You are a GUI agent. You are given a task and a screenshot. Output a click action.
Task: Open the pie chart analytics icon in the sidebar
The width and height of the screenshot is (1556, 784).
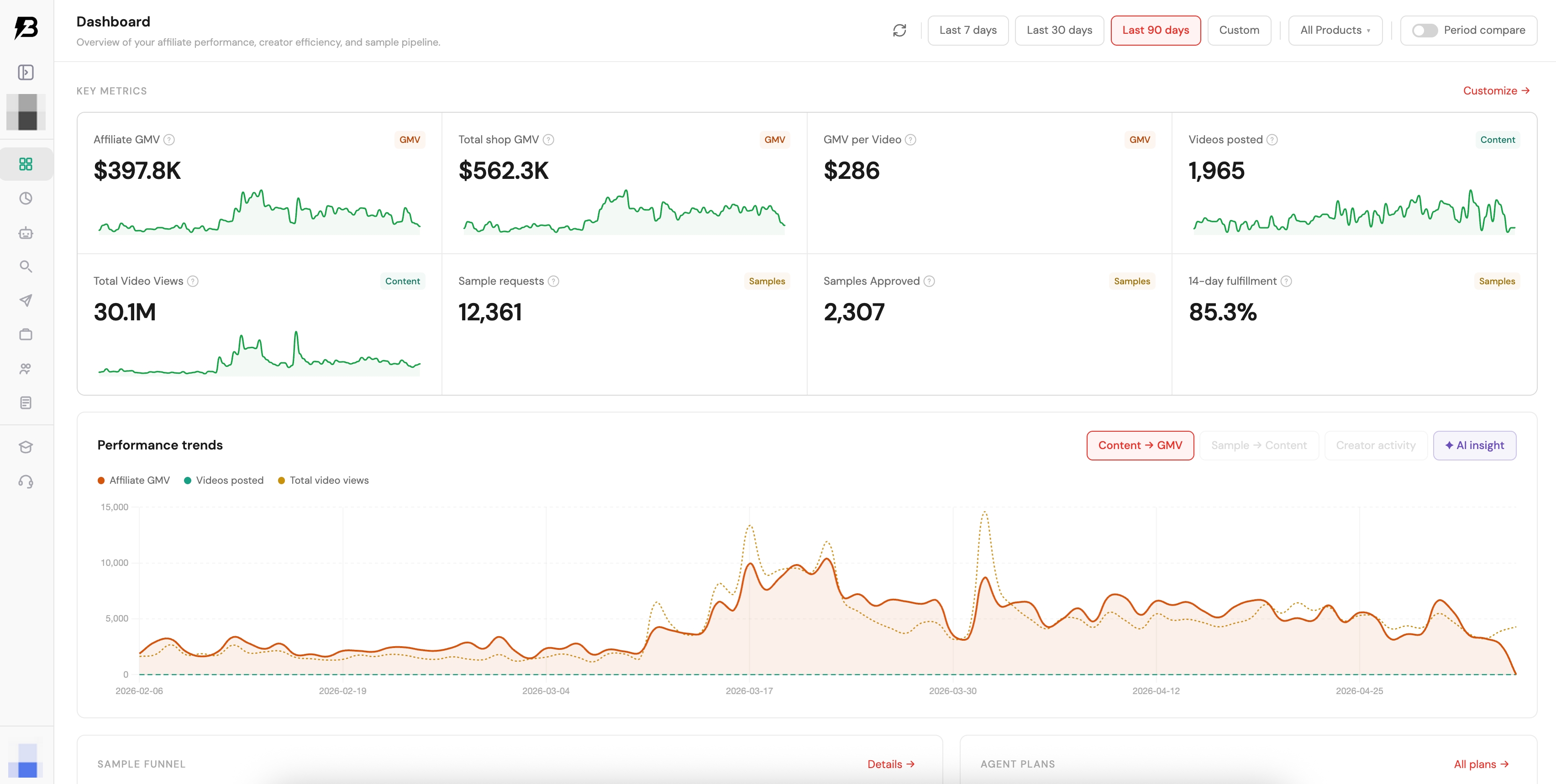click(26, 198)
